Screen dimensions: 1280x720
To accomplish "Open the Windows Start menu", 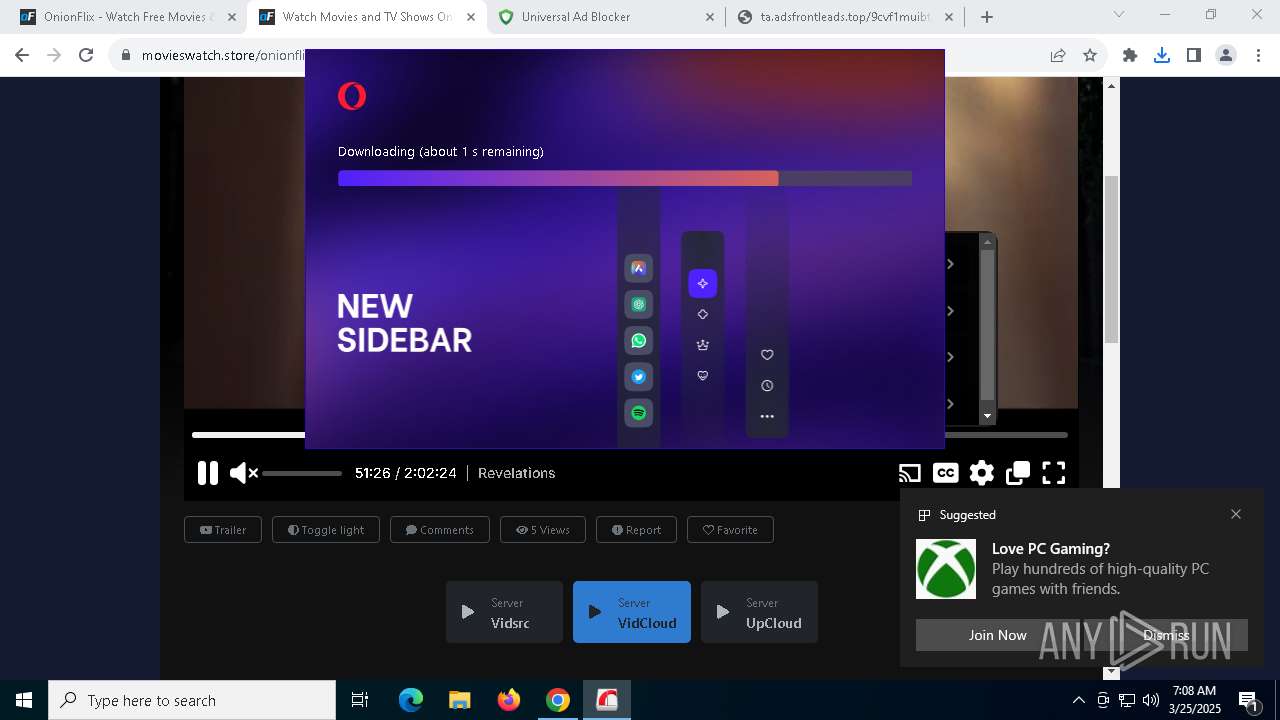I will point(24,700).
